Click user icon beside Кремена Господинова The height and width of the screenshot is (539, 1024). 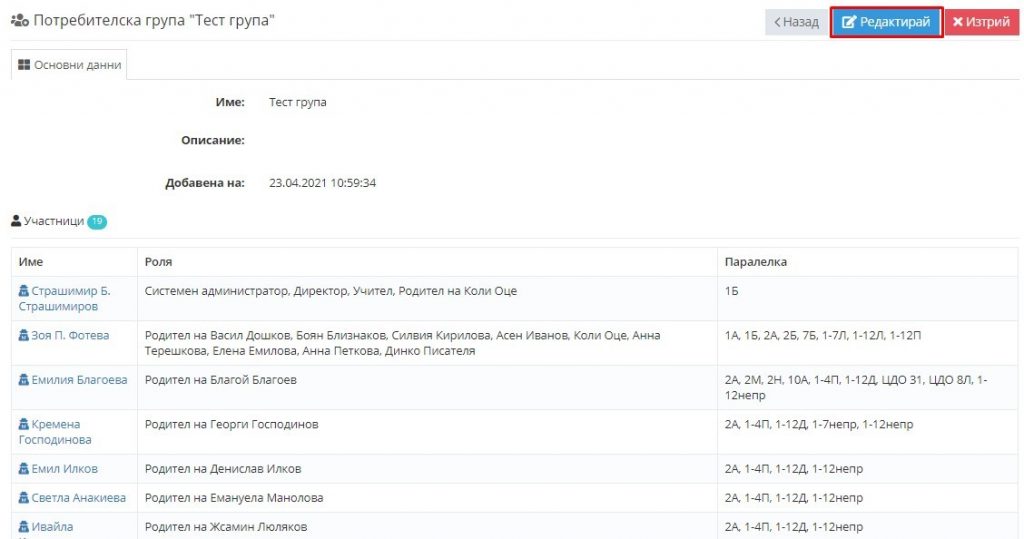24,424
